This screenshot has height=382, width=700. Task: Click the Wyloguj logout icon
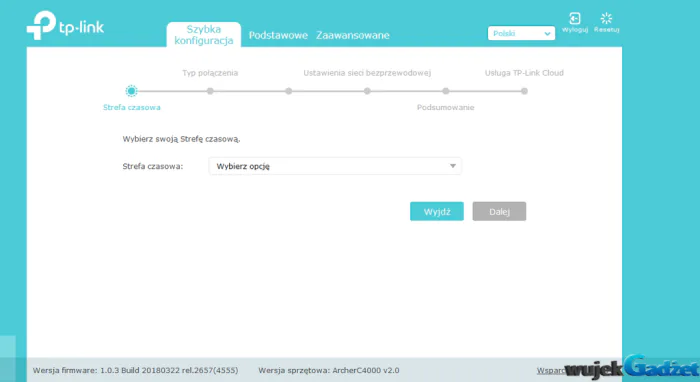tap(575, 19)
